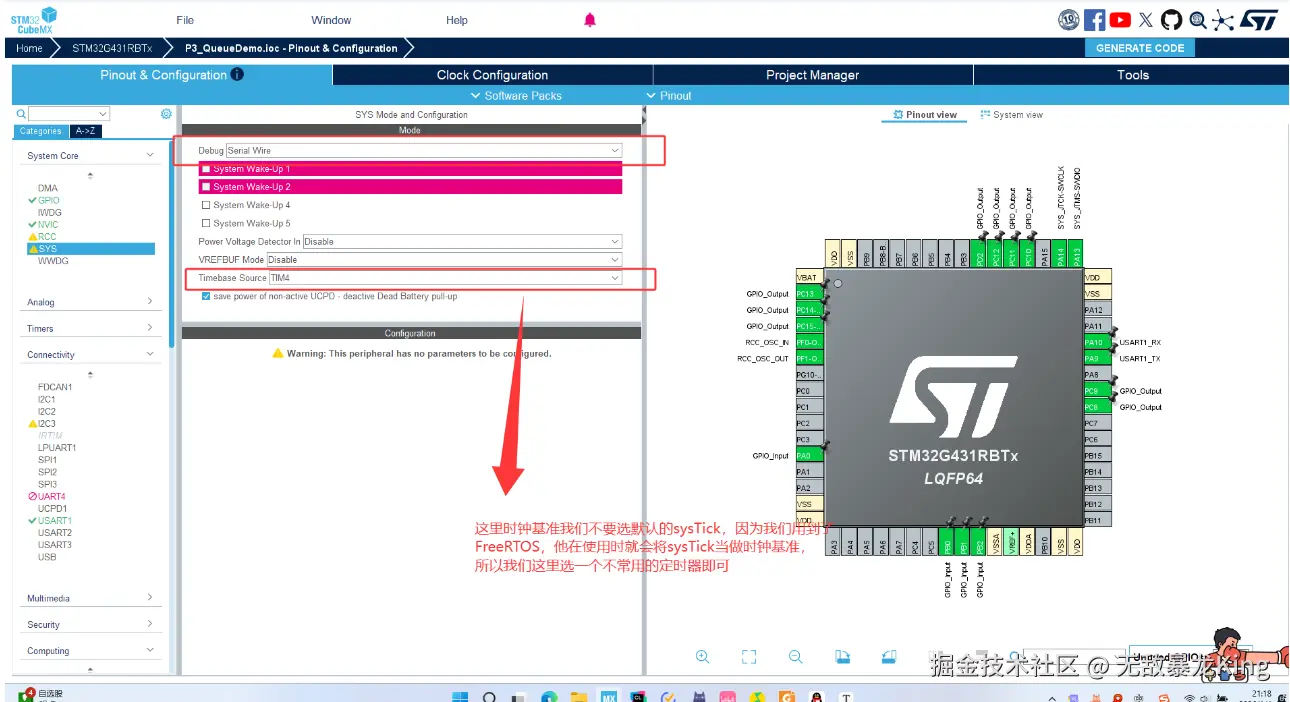The width and height of the screenshot is (1290, 702).
Task: Switch to A->Z sorting tab
Action: 86,131
